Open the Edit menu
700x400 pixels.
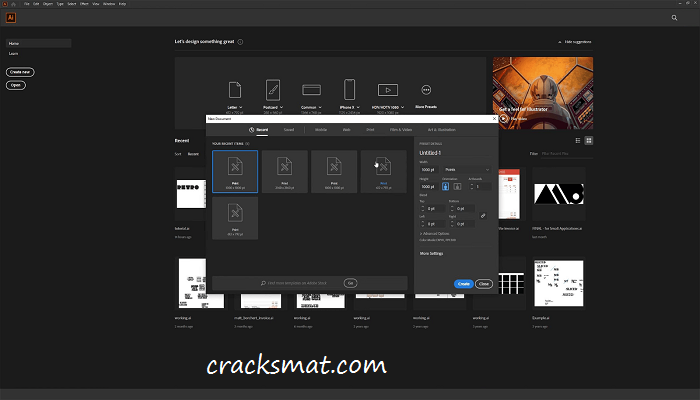coord(36,4)
